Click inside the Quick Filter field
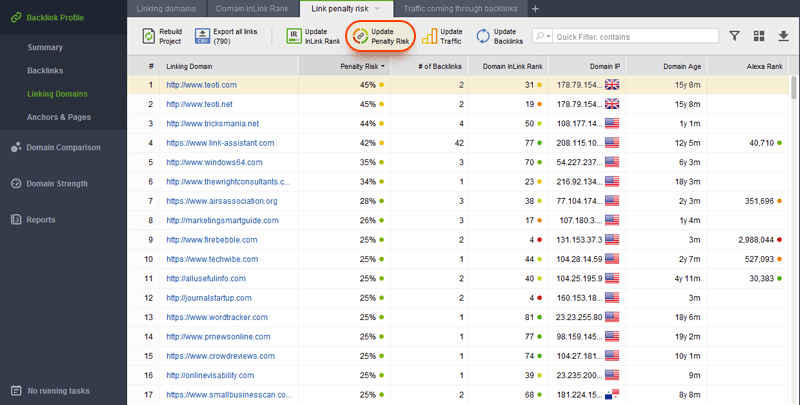Image resolution: width=800 pixels, height=405 pixels. (635, 36)
